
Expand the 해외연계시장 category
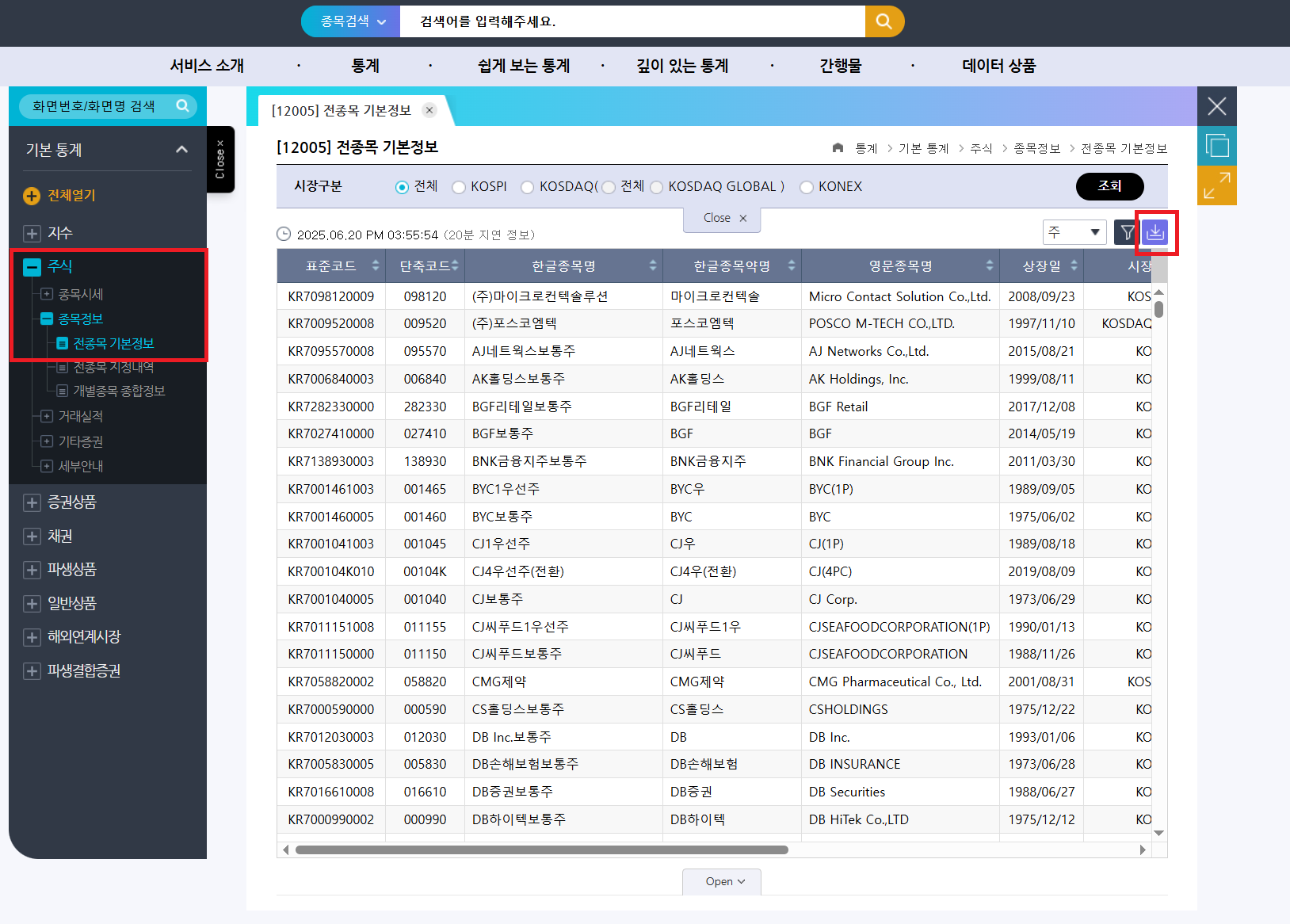(32, 637)
